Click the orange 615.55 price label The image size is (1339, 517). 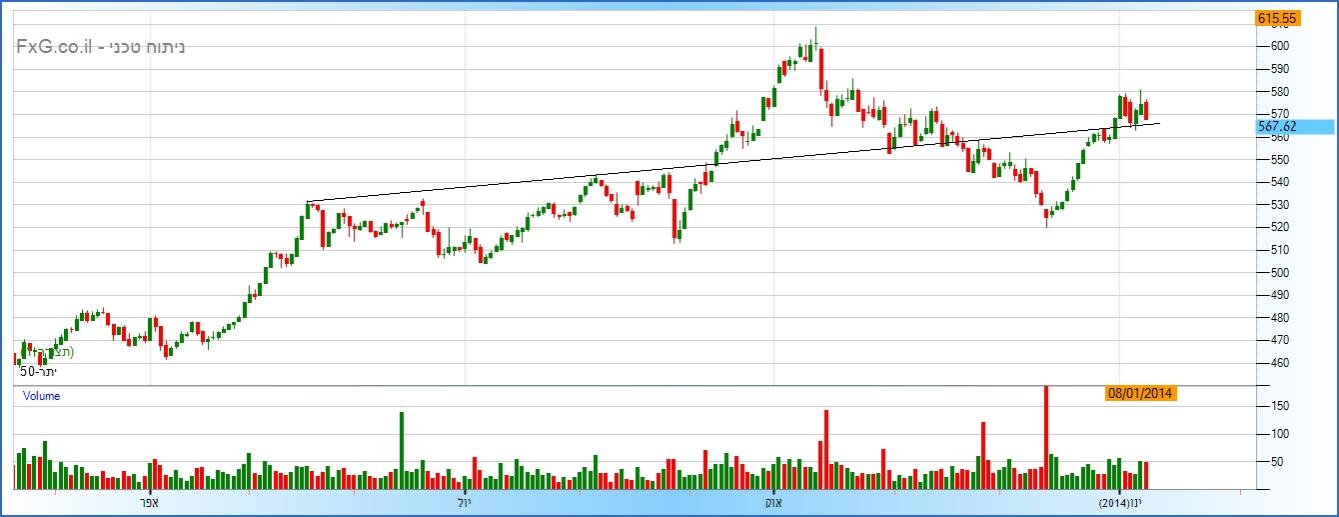(x=1277, y=18)
